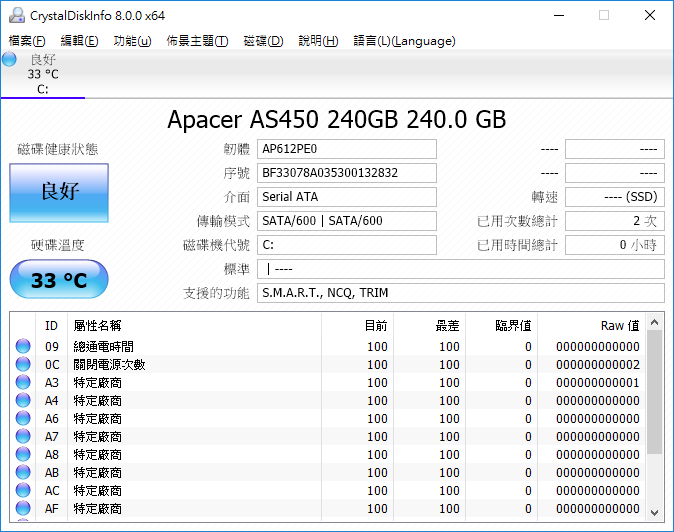Select the 總通電時間 attribute row
This screenshot has width=674, height=532.
click(x=328, y=346)
